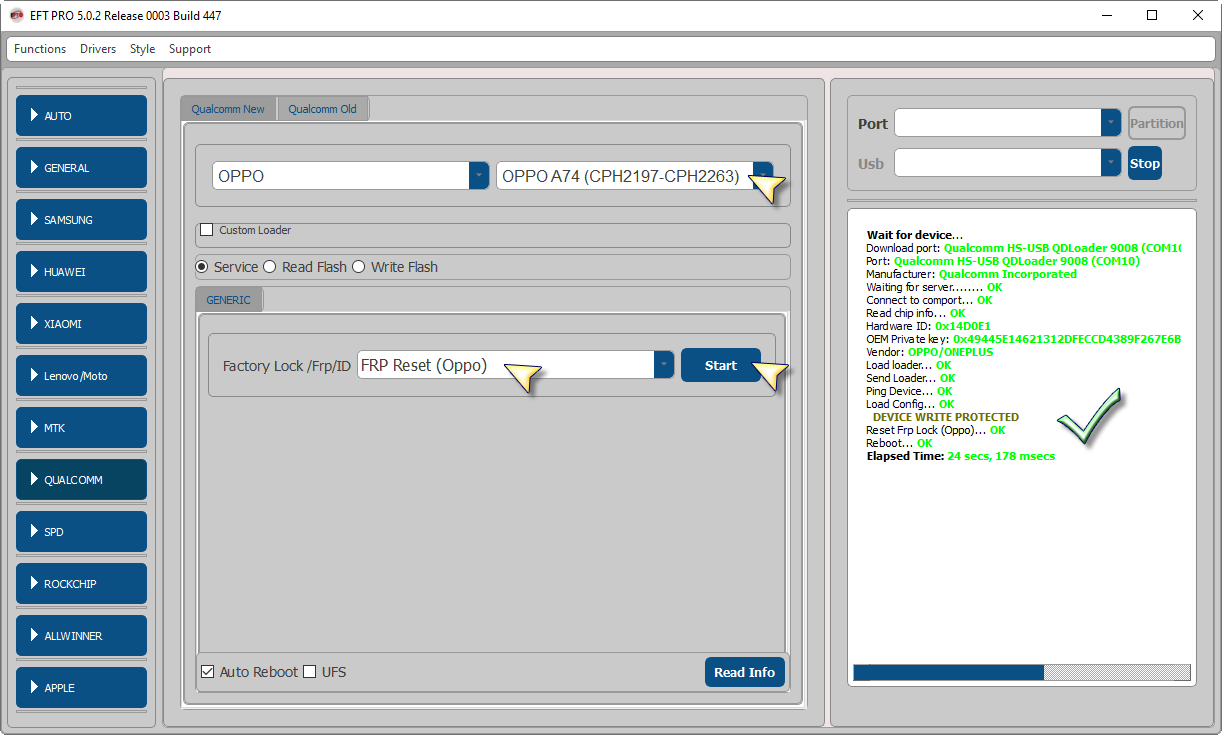Click the 'OEM Private key' log line
Viewport: 1222px width, 735px height.
click(x=1023, y=339)
